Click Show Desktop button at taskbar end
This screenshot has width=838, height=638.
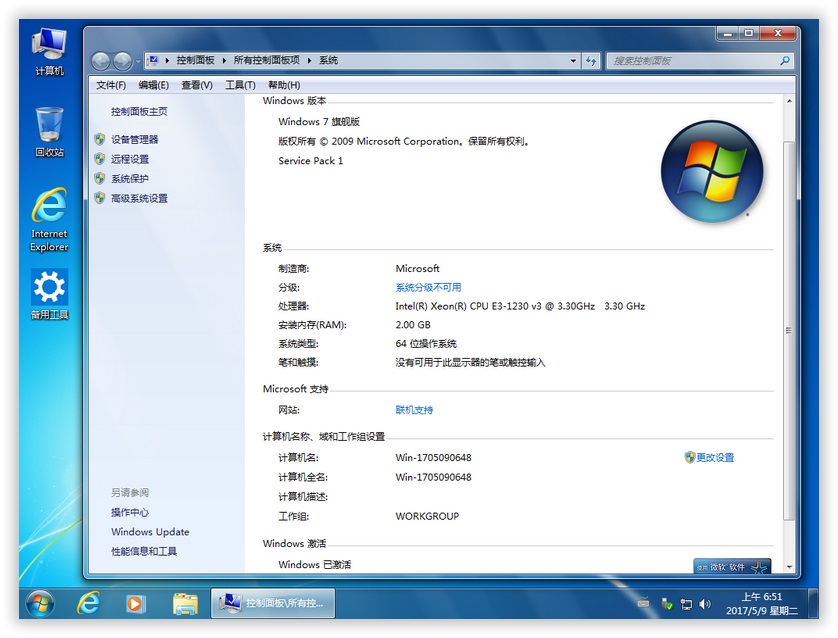point(813,604)
